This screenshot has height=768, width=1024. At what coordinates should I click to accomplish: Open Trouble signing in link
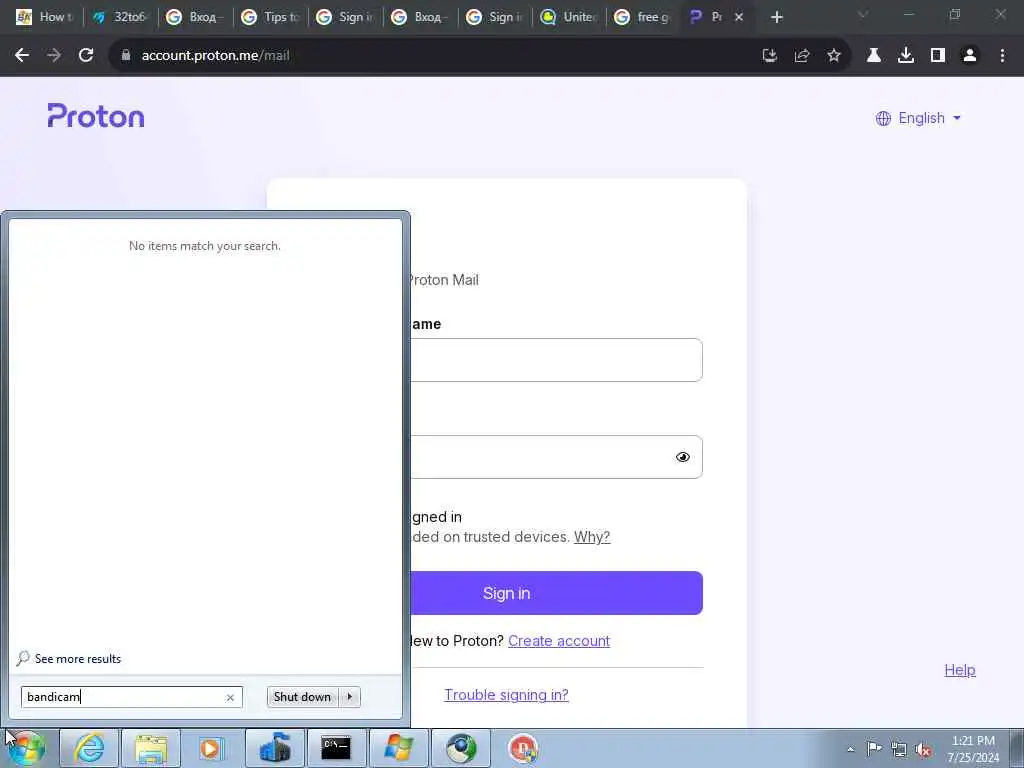[506, 695]
